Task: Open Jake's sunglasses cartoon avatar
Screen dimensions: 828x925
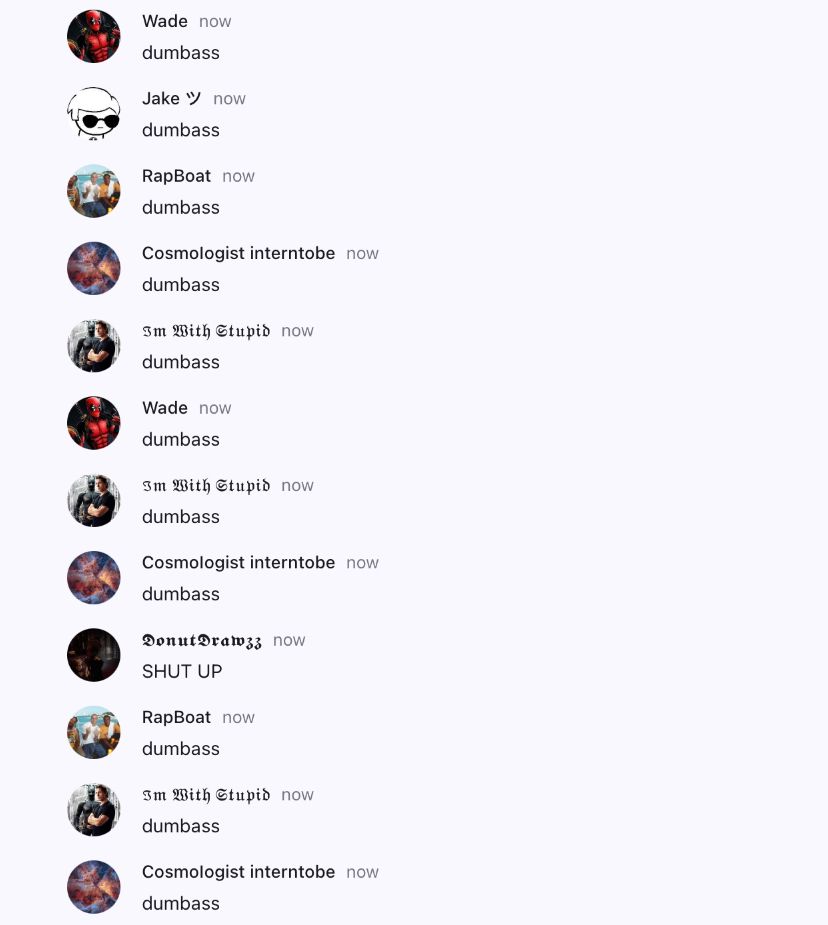Action: click(94, 114)
